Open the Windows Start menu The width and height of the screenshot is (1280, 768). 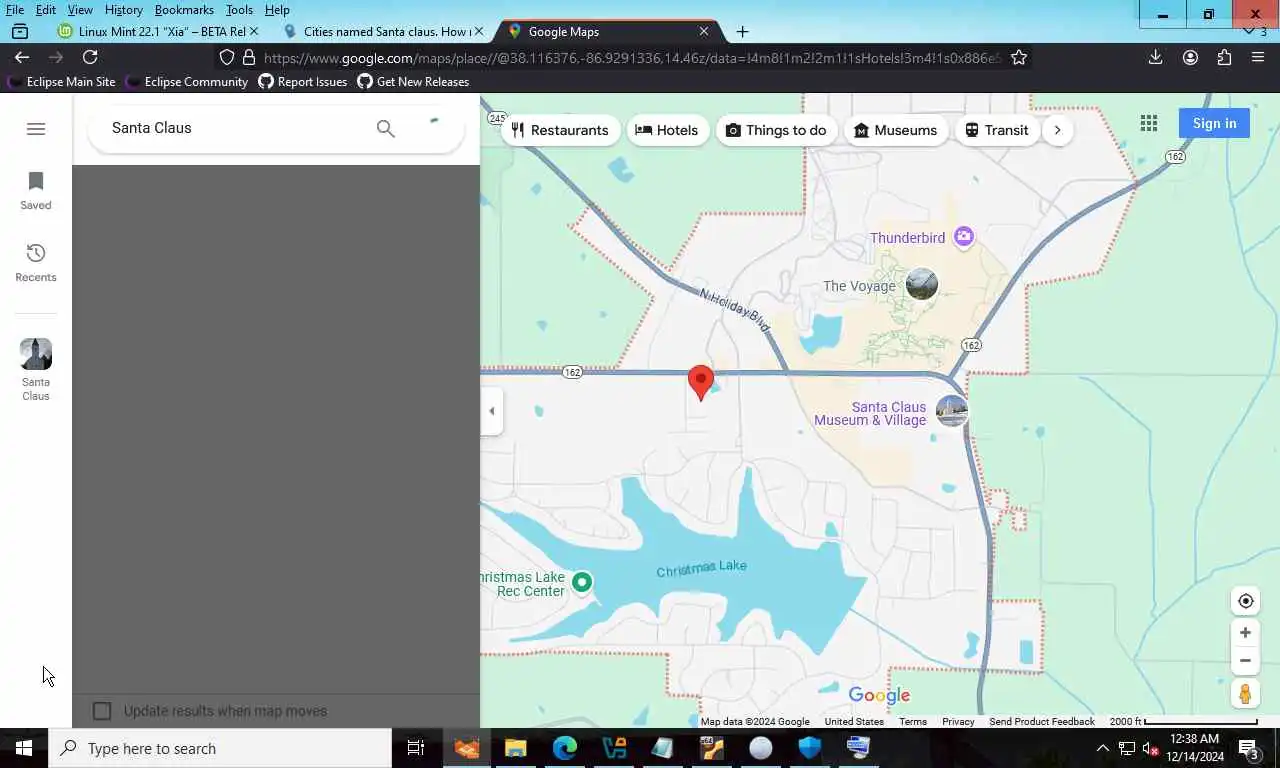point(24,748)
